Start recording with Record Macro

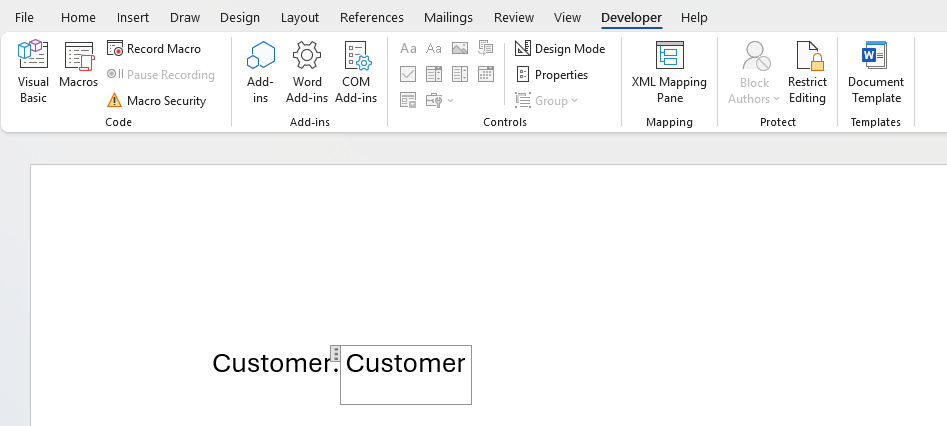pyautogui.click(x=154, y=49)
